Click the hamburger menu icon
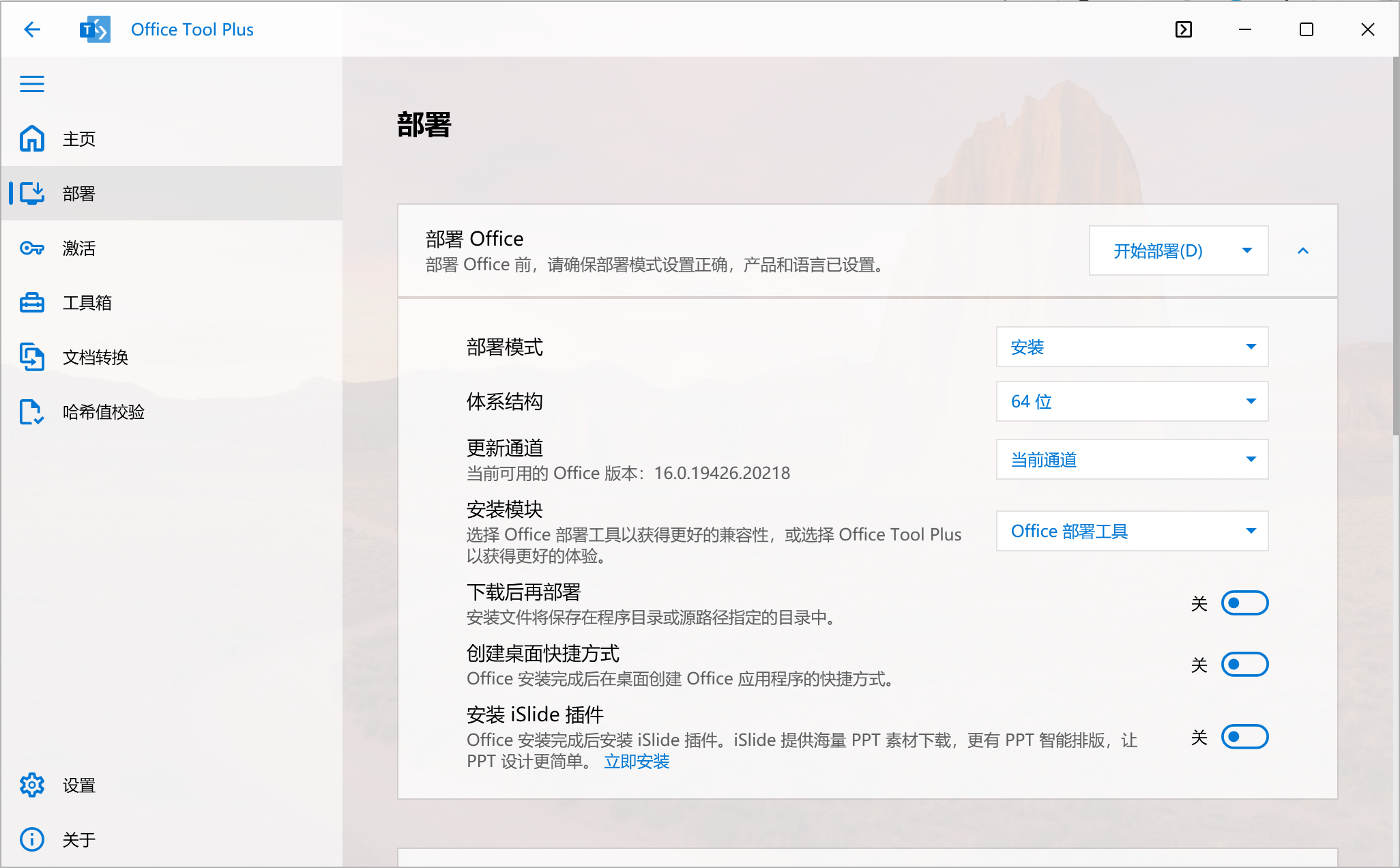 point(32,84)
